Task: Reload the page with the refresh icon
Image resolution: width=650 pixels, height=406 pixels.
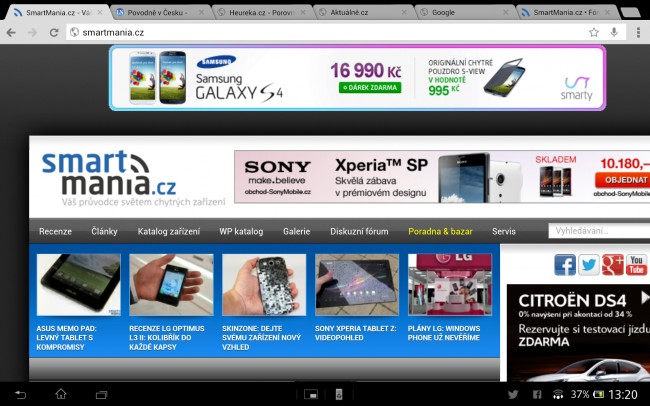Action: [54, 32]
